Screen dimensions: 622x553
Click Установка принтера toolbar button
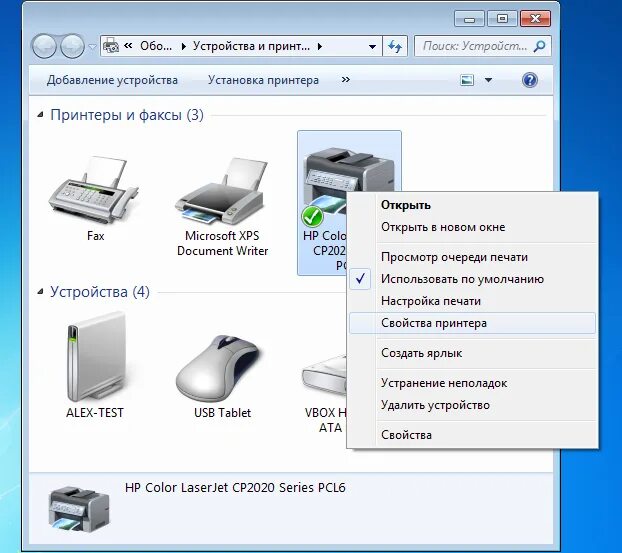(263, 80)
